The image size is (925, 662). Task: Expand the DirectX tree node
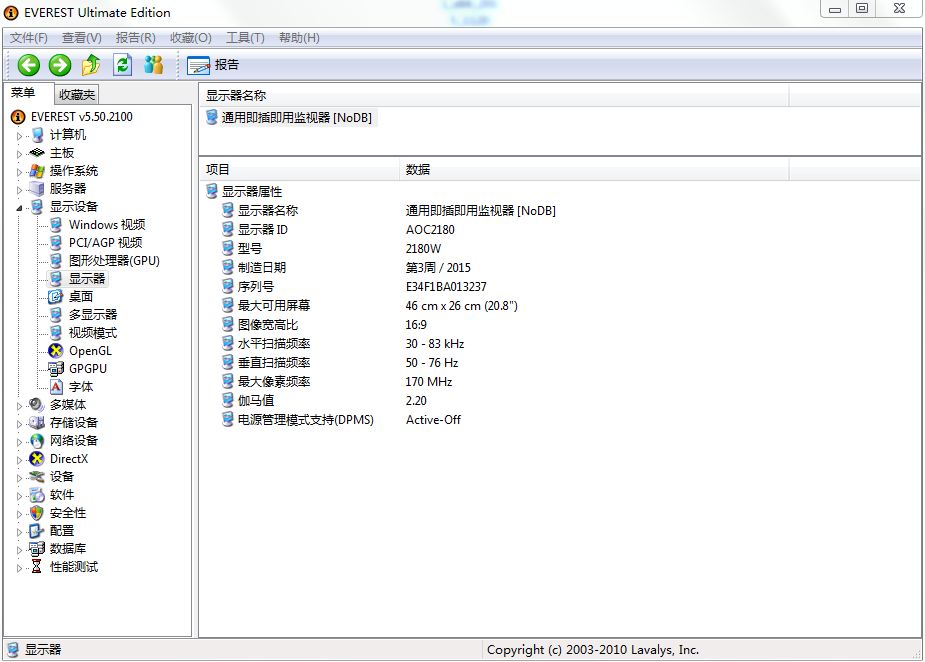pyautogui.click(x=19, y=460)
